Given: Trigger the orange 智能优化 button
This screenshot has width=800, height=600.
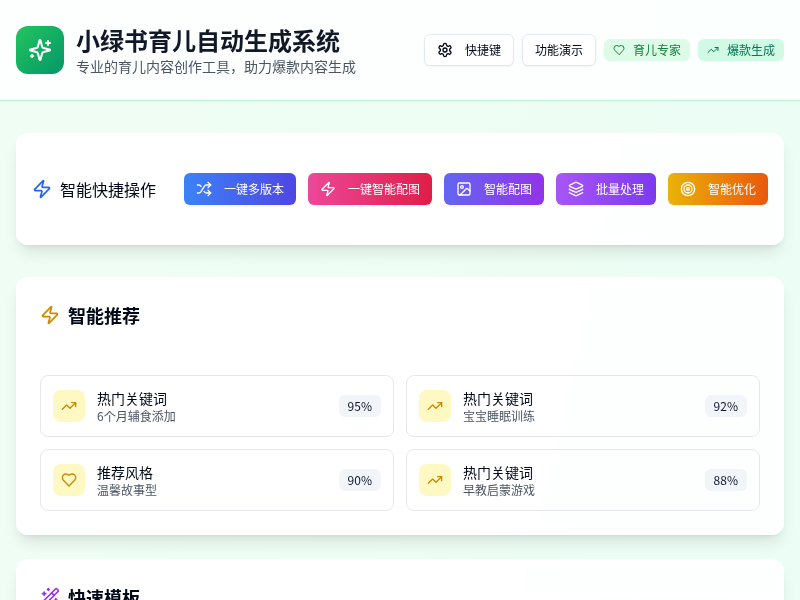Looking at the screenshot, I should pyautogui.click(x=718, y=189).
